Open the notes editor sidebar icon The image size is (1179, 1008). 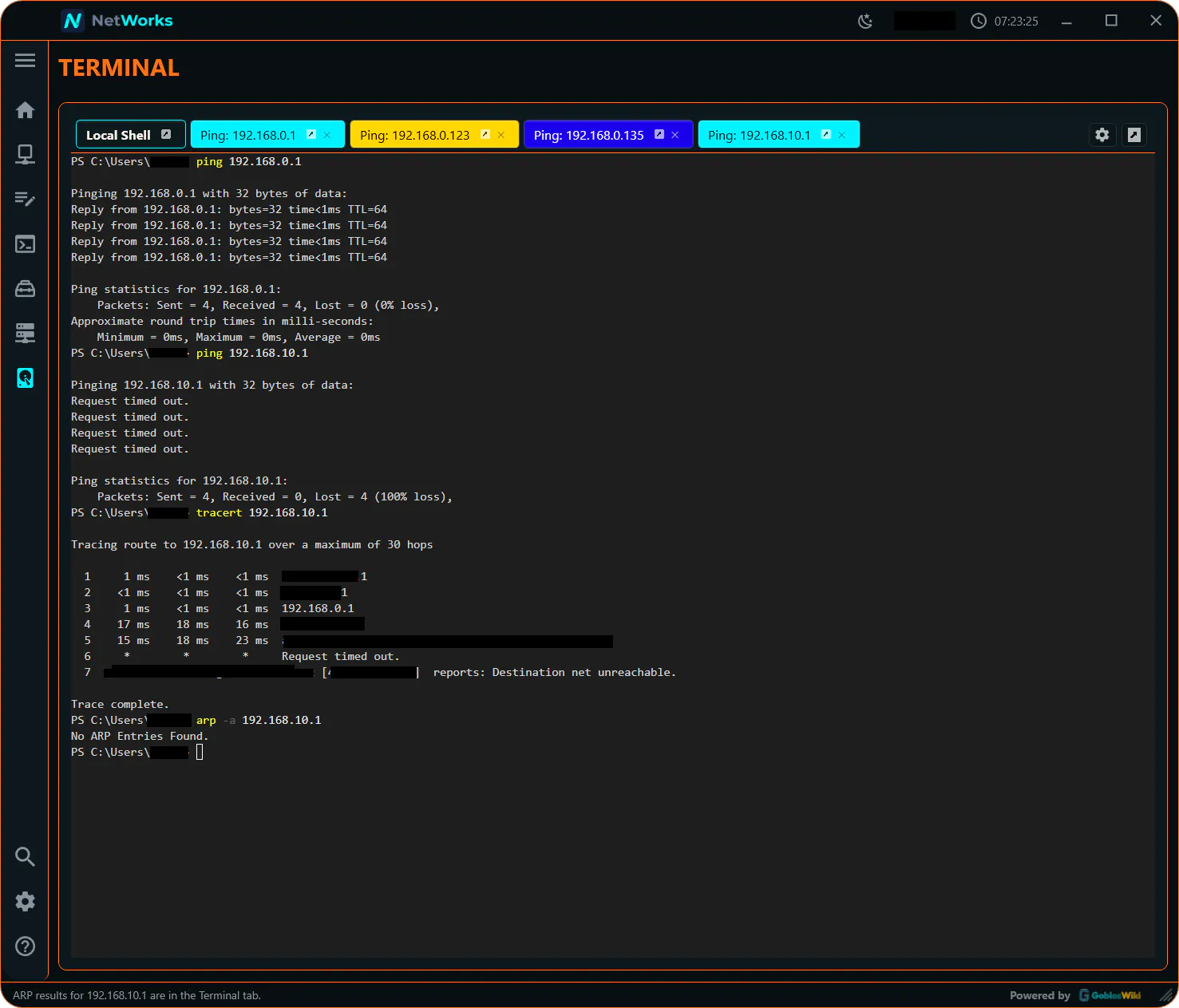(x=25, y=199)
